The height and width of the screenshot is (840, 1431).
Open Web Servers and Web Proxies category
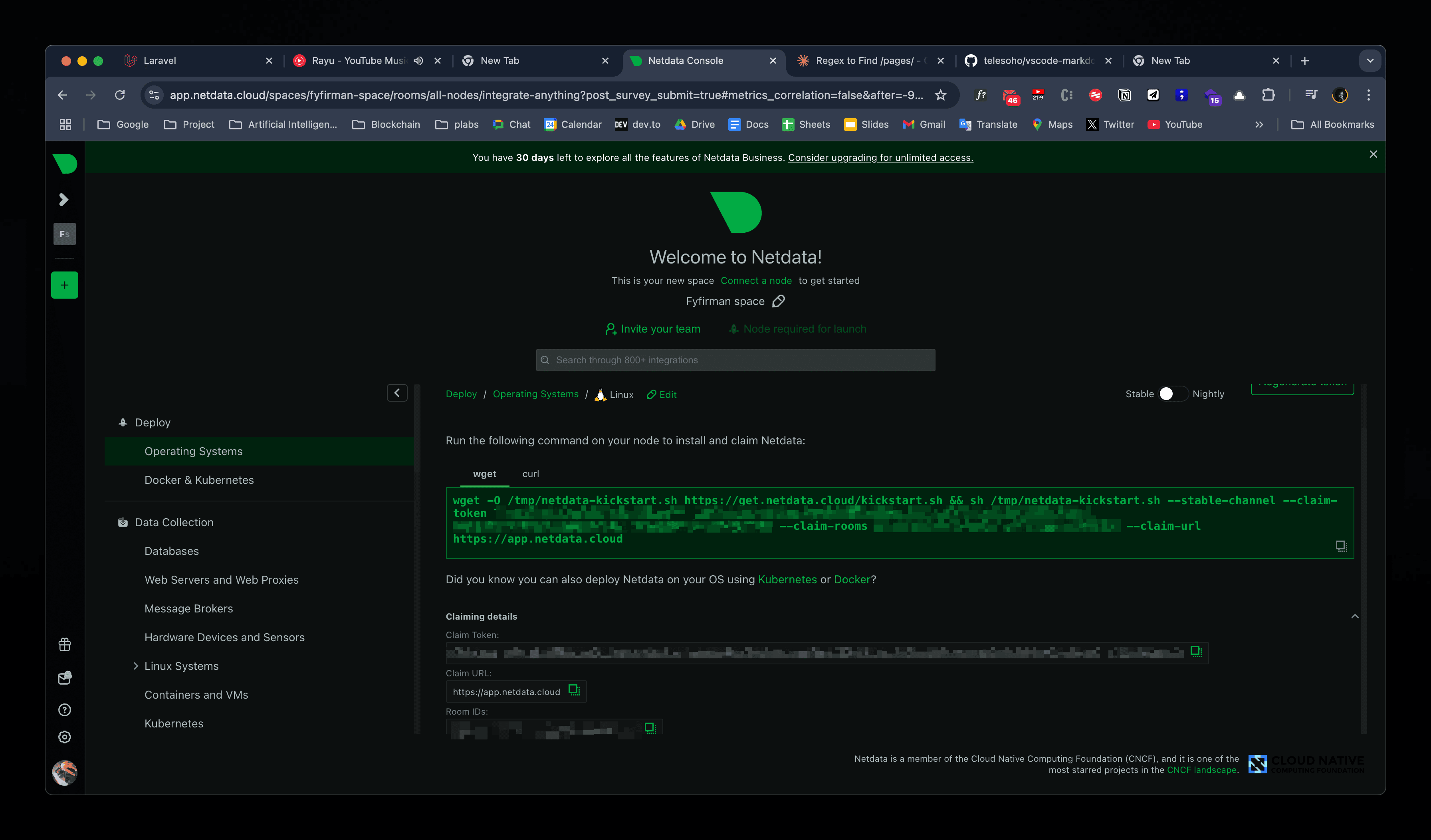click(222, 579)
